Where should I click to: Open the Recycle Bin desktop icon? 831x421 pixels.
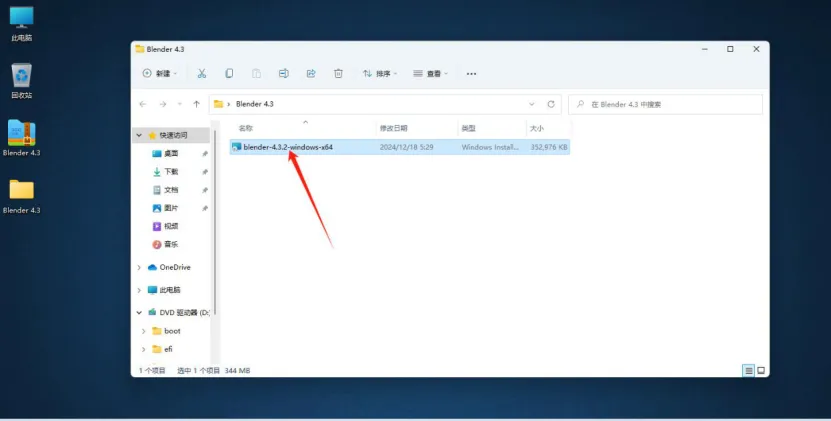[x=21, y=81]
